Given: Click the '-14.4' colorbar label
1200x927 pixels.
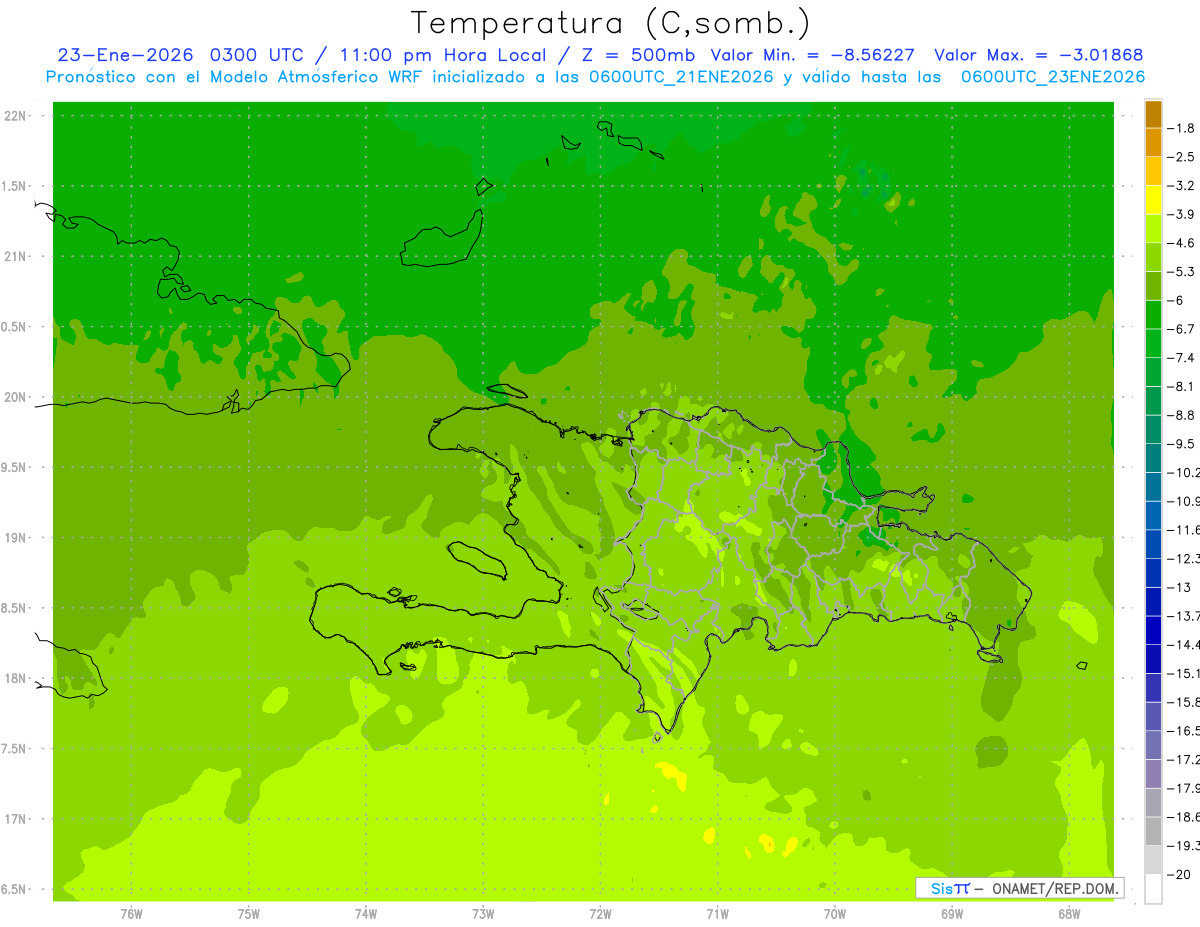Looking at the screenshot, I should click(x=1182, y=644).
